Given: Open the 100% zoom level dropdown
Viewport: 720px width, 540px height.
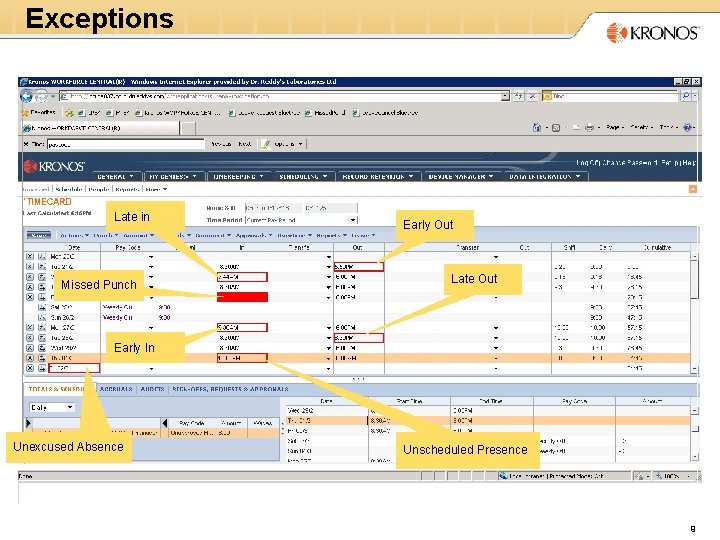Looking at the screenshot, I should click(x=688, y=477).
